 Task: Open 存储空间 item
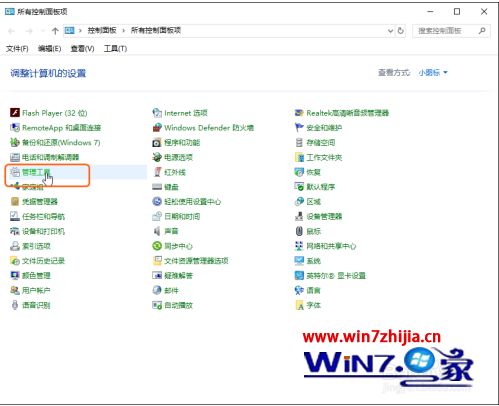(x=315, y=143)
